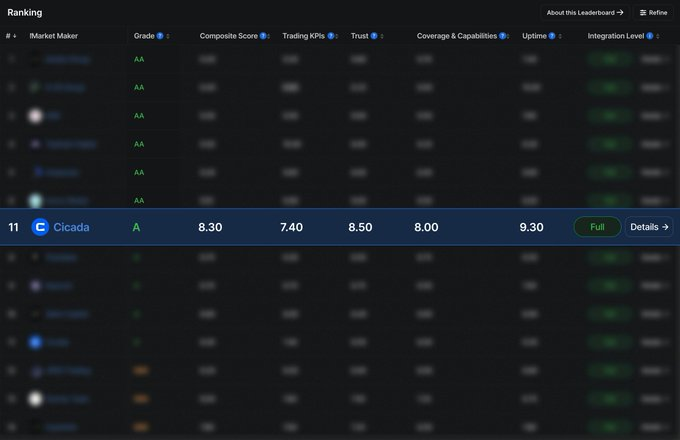Screen dimensions: 680x440
Task: Click the Grade column label
Action: tap(144, 36)
